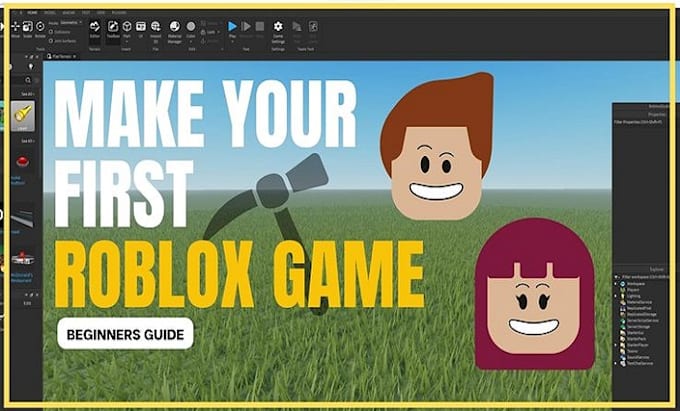Open Game Settings gear
The image size is (680, 411).
click(x=278, y=26)
